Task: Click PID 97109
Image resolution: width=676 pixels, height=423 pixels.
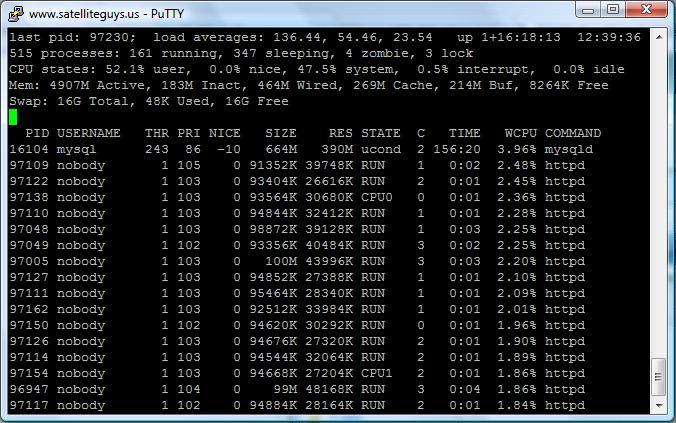Action: [29, 165]
